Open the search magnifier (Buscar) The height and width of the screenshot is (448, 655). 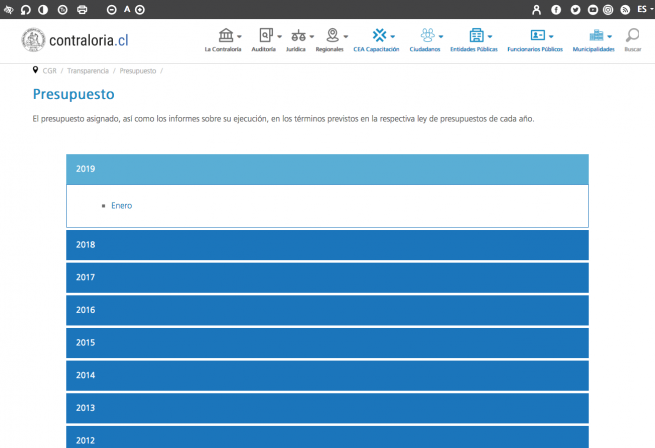tap(632, 40)
